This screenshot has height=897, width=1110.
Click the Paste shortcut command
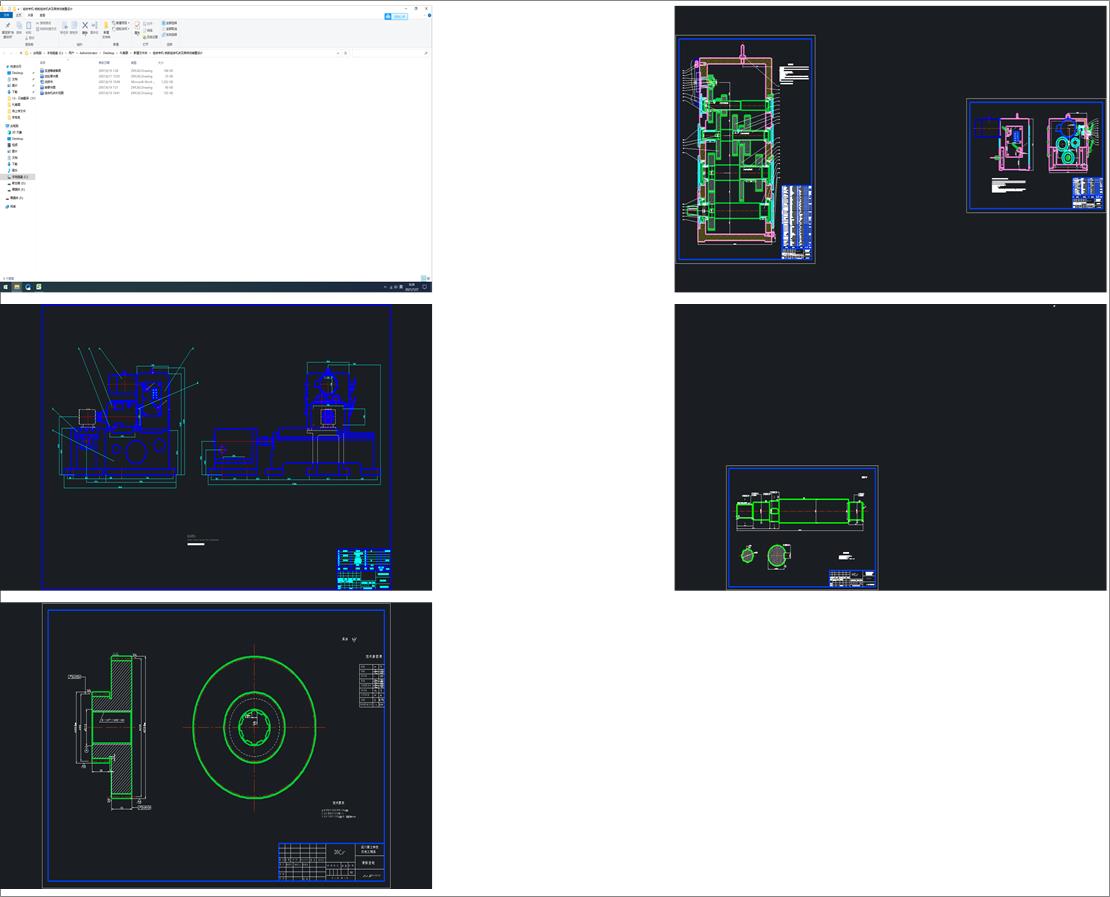point(46,29)
